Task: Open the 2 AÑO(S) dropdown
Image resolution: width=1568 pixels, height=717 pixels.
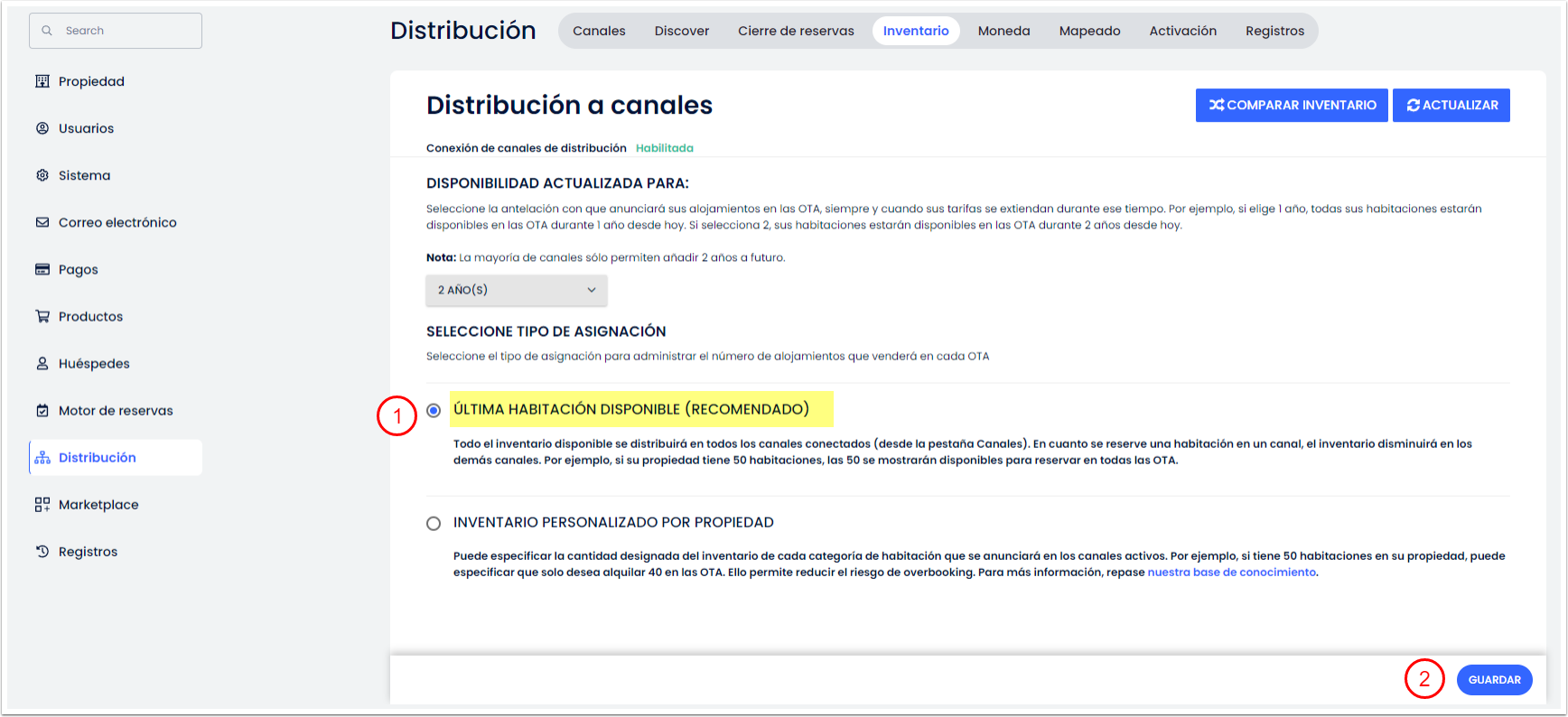Action: pyautogui.click(x=516, y=290)
